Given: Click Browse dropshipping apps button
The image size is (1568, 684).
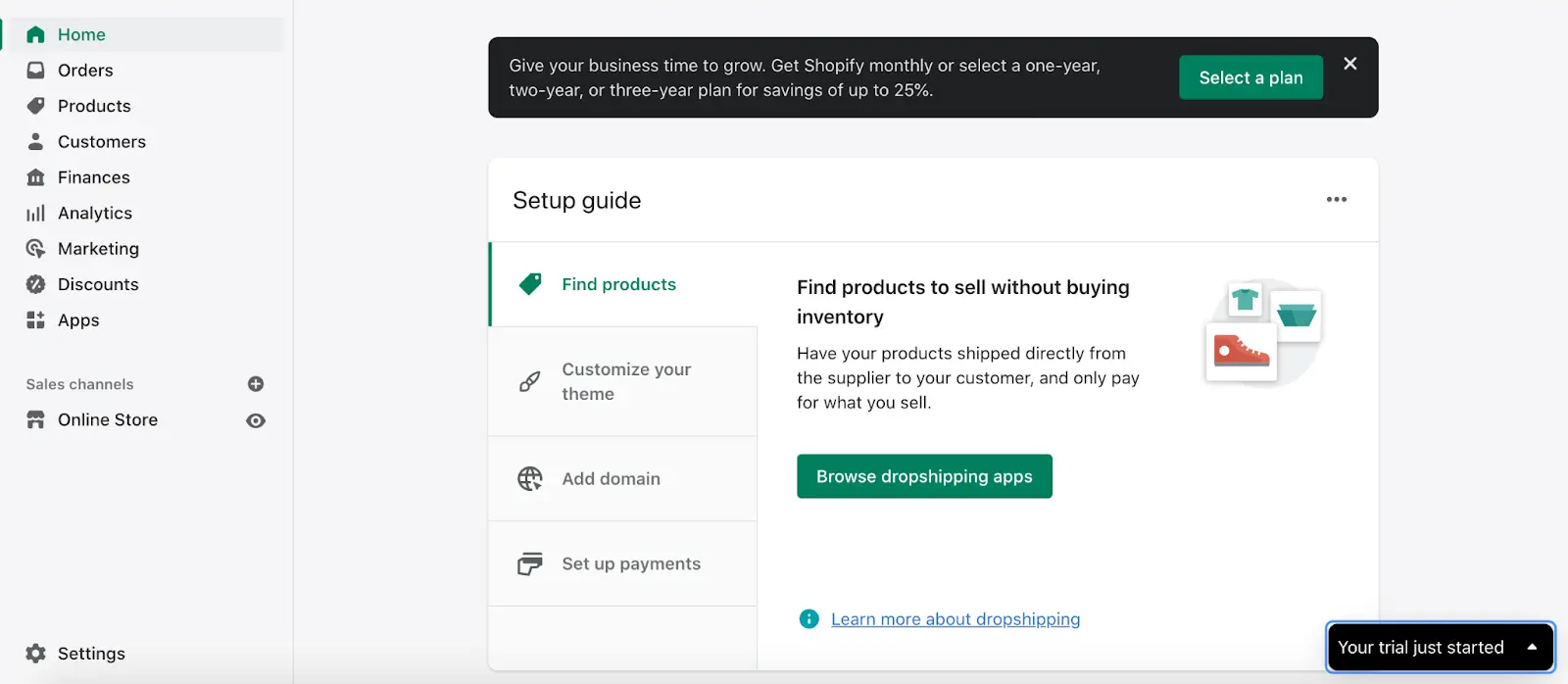Looking at the screenshot, I should [x=924, y=476].
